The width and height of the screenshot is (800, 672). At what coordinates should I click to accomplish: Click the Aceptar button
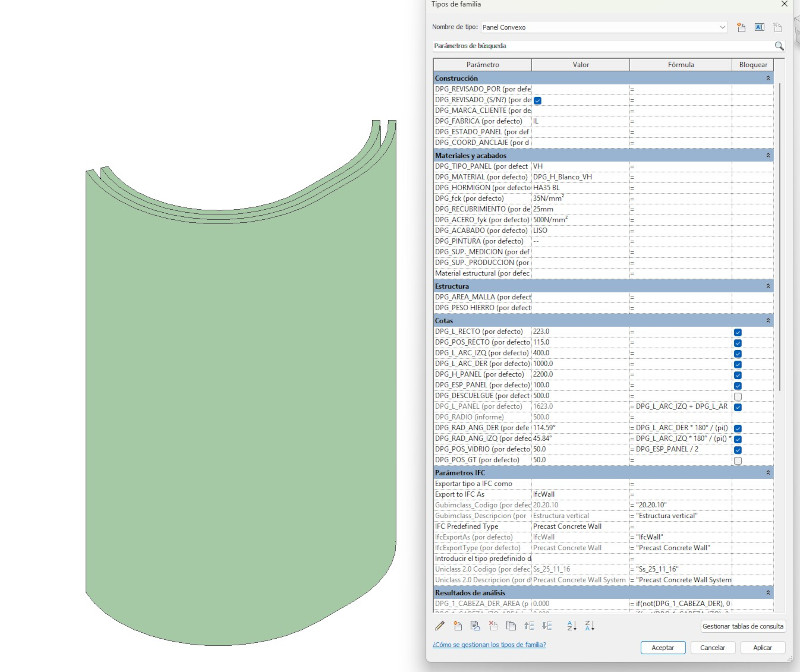pos(663,648)
